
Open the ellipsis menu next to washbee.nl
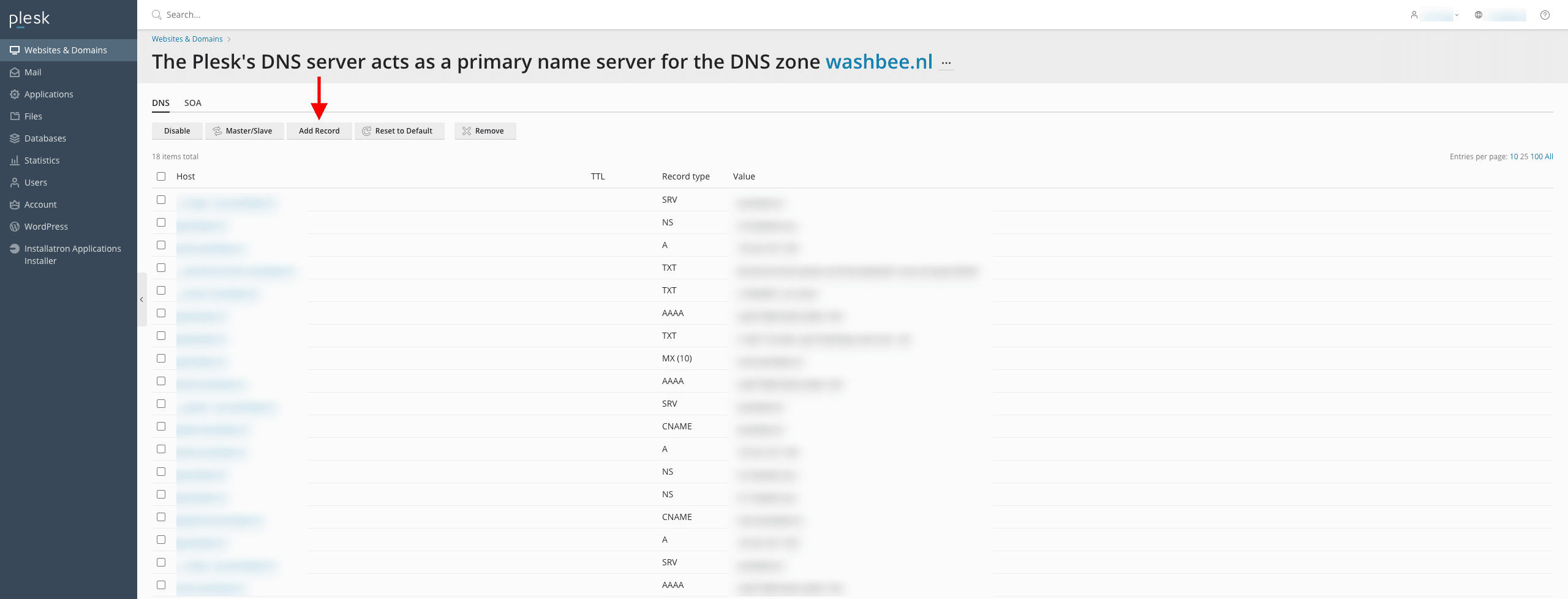point(946,63)
